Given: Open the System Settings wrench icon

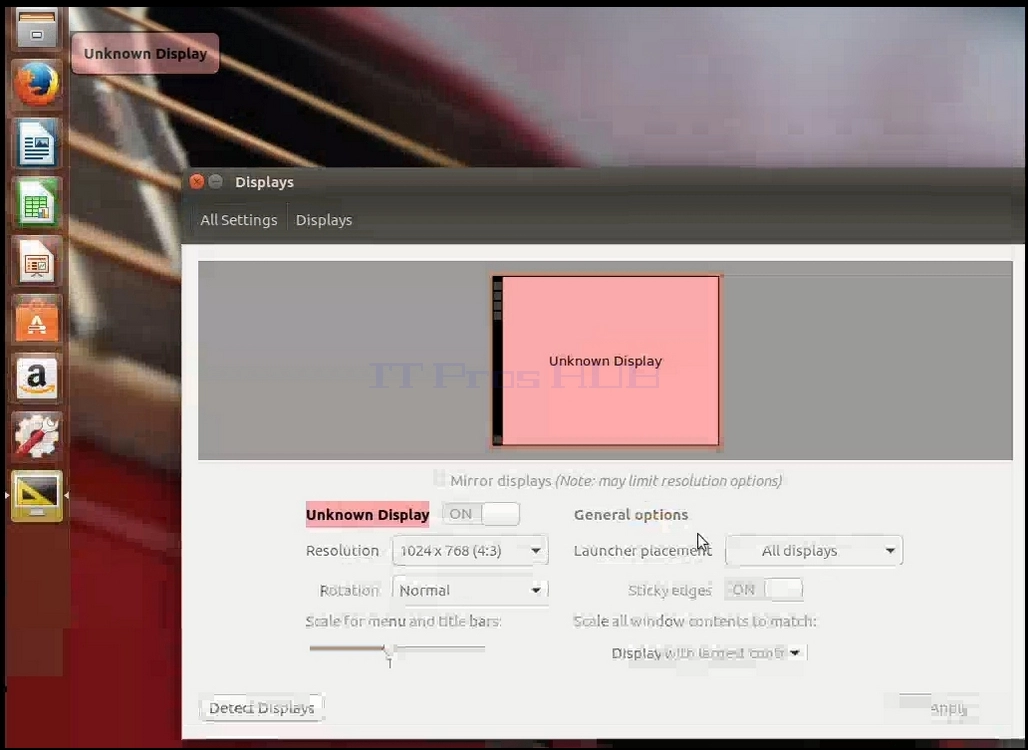Looking at the screenshot, I should tap(37, 437).
